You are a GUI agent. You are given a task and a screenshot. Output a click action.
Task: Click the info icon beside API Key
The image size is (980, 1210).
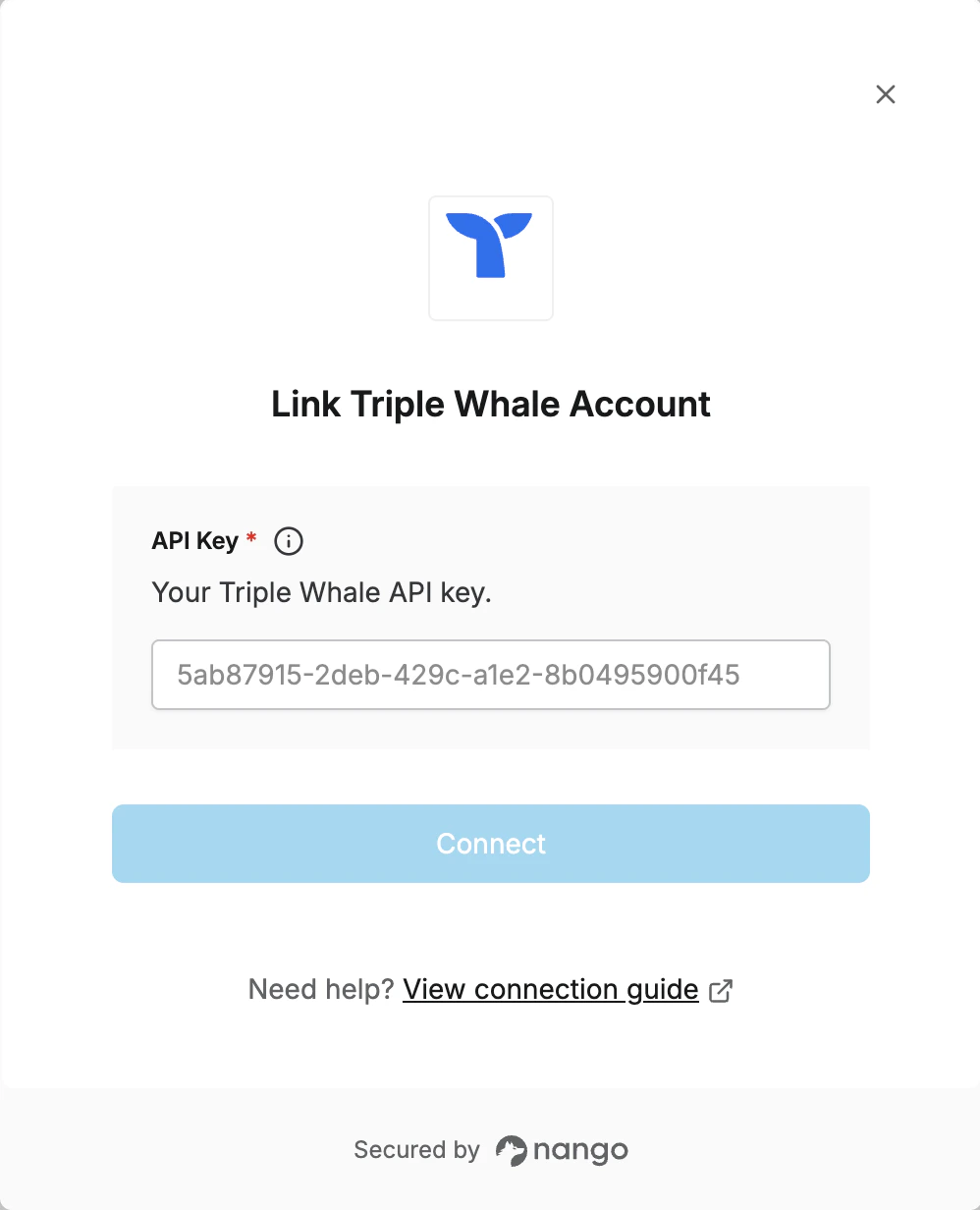289,541
